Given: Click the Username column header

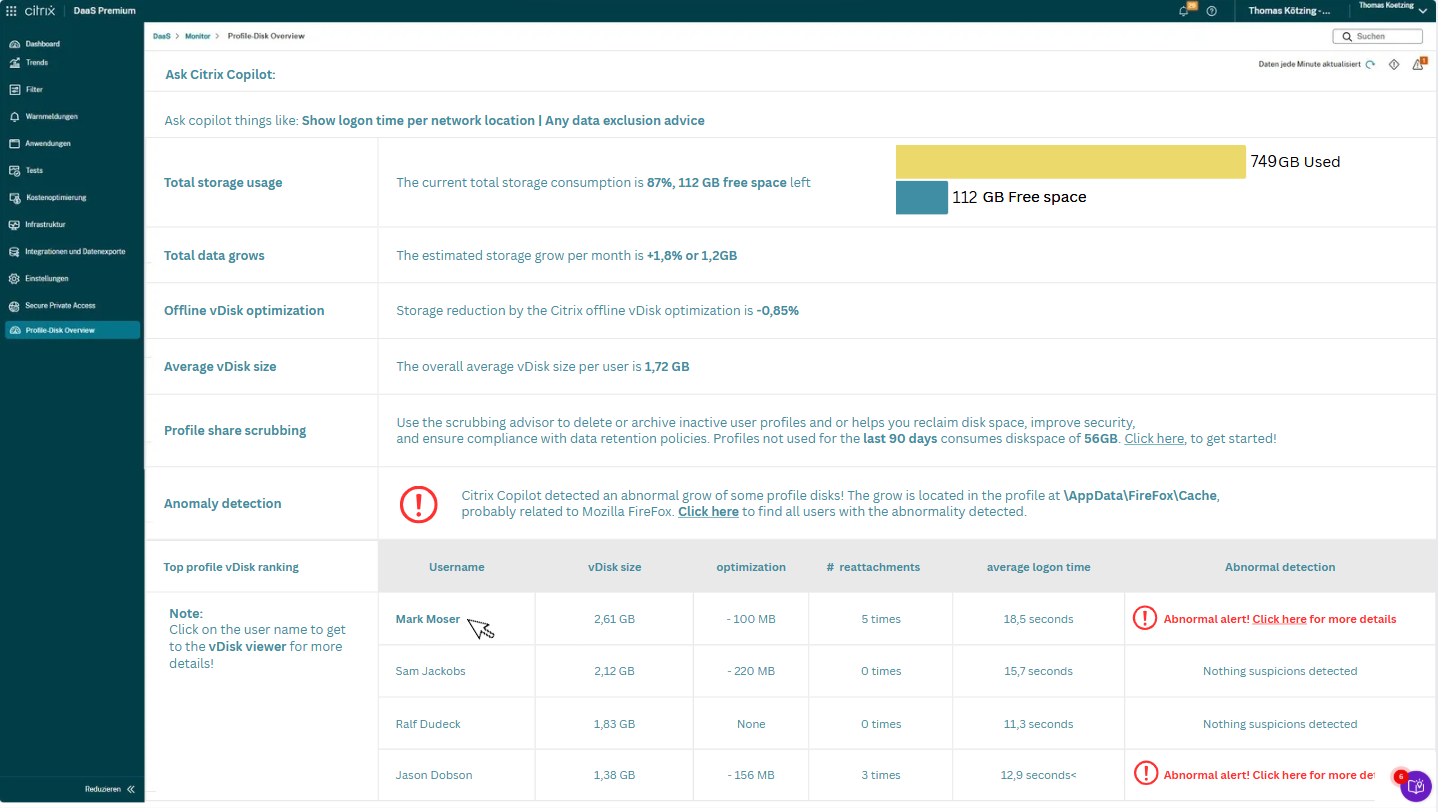Looking at the screenshot, I should click(457, 567).
